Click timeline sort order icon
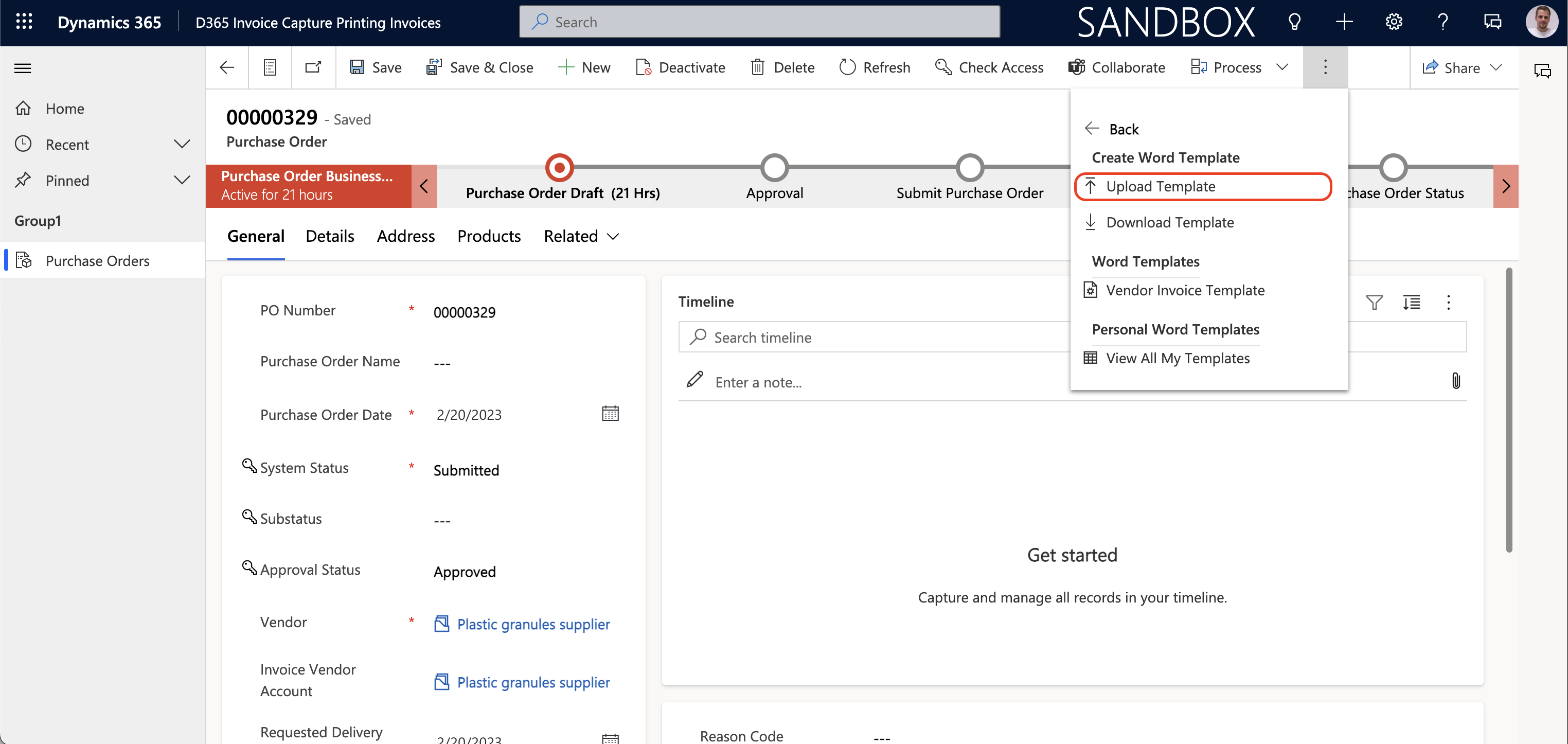 pyautogui.click(x=1411, y=302)
